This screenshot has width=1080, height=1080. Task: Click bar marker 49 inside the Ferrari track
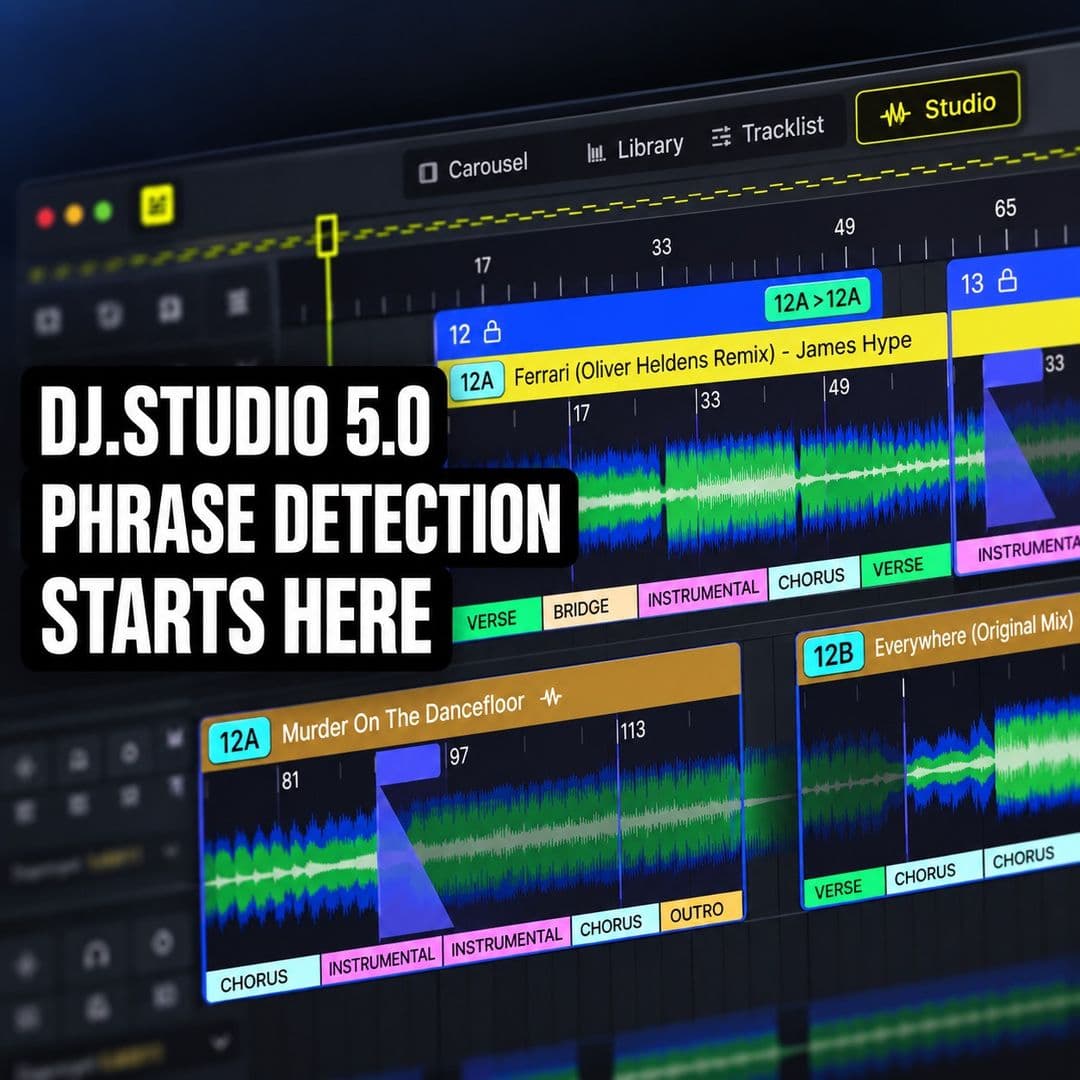click(838, 386)
